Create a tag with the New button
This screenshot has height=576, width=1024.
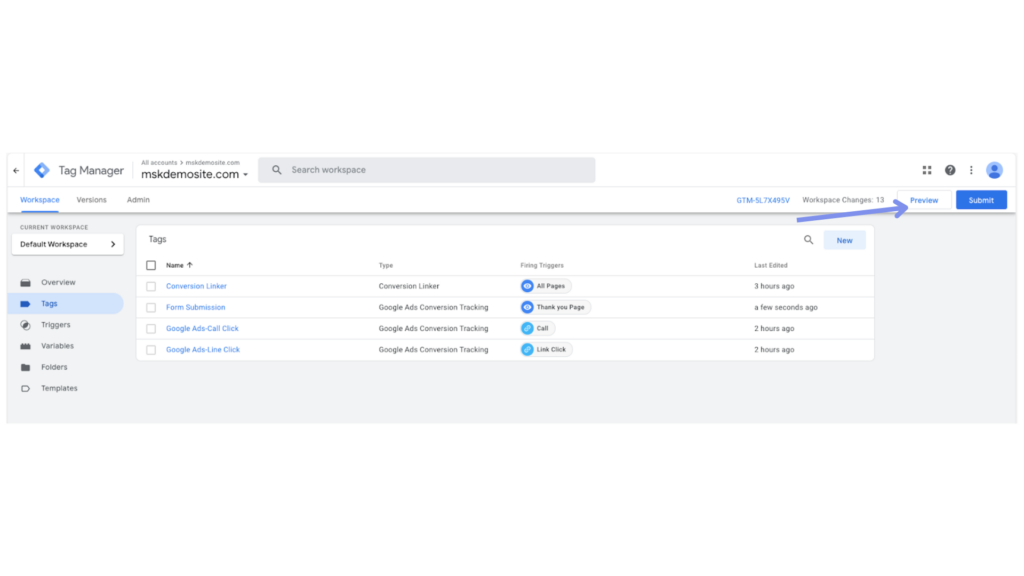(x=844, y=240)
